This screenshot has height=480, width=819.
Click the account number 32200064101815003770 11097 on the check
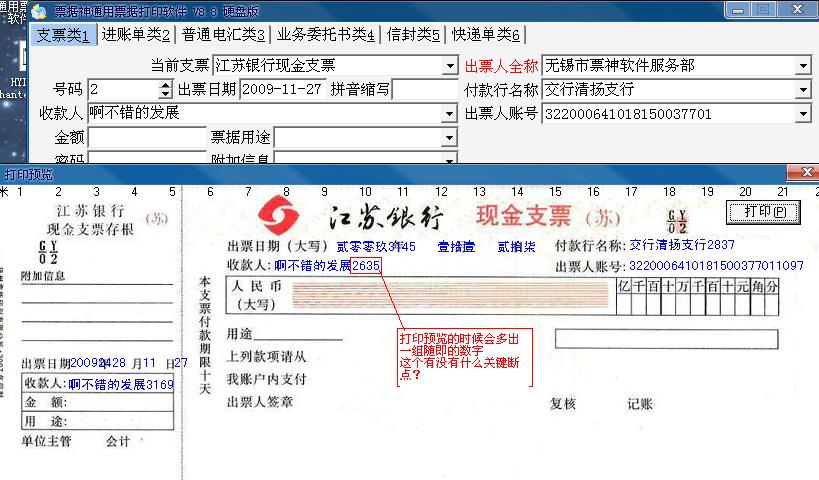coord(716,266)
